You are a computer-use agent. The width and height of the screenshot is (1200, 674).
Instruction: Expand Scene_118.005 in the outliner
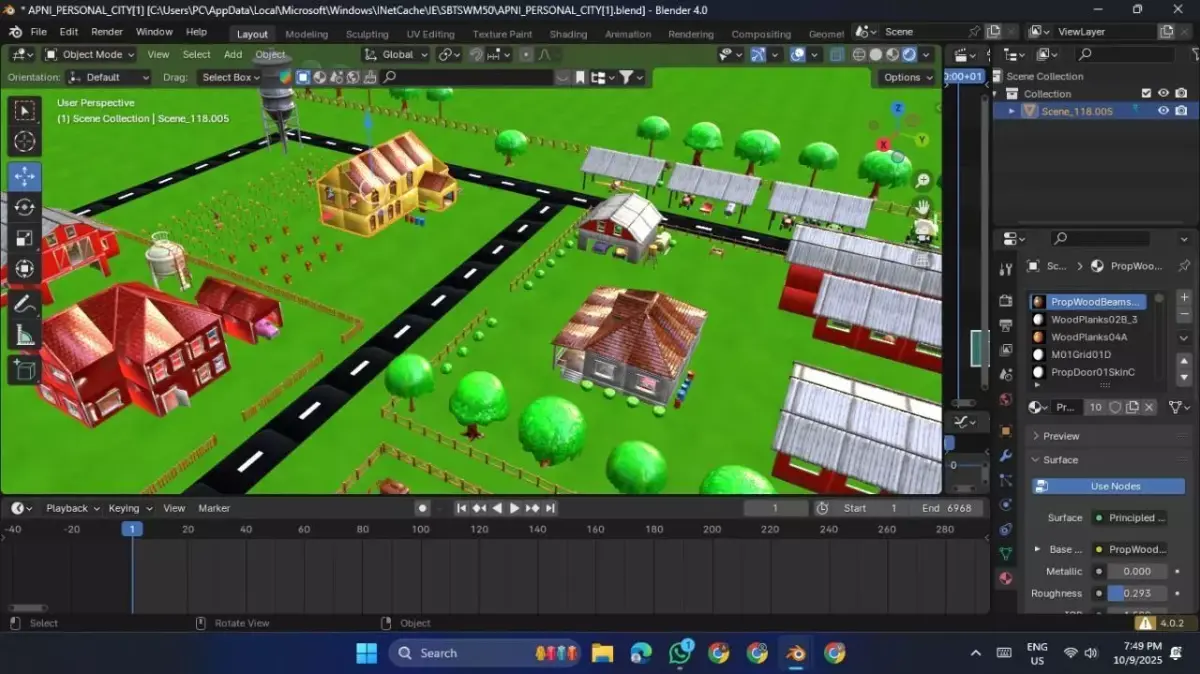[x=1012, y=111]
